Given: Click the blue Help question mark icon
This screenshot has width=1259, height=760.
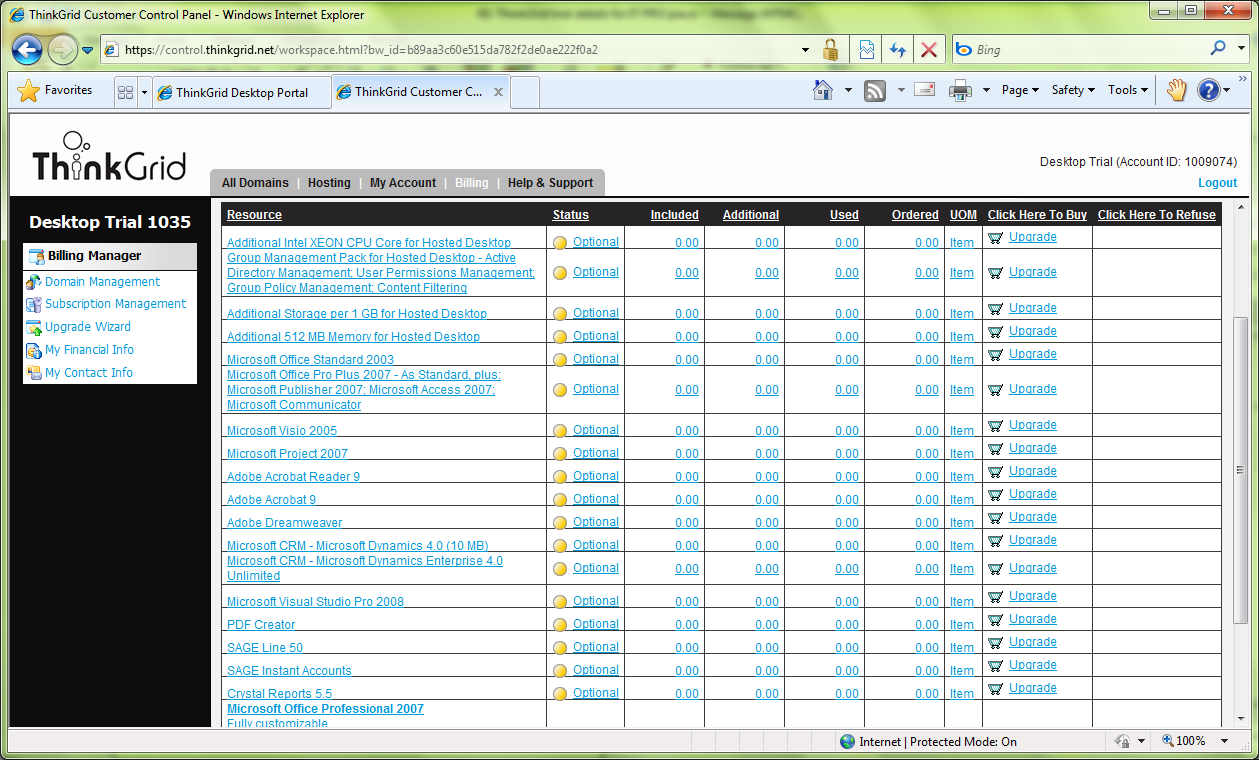Looking at the screenshot, I should pos(1208,90).
